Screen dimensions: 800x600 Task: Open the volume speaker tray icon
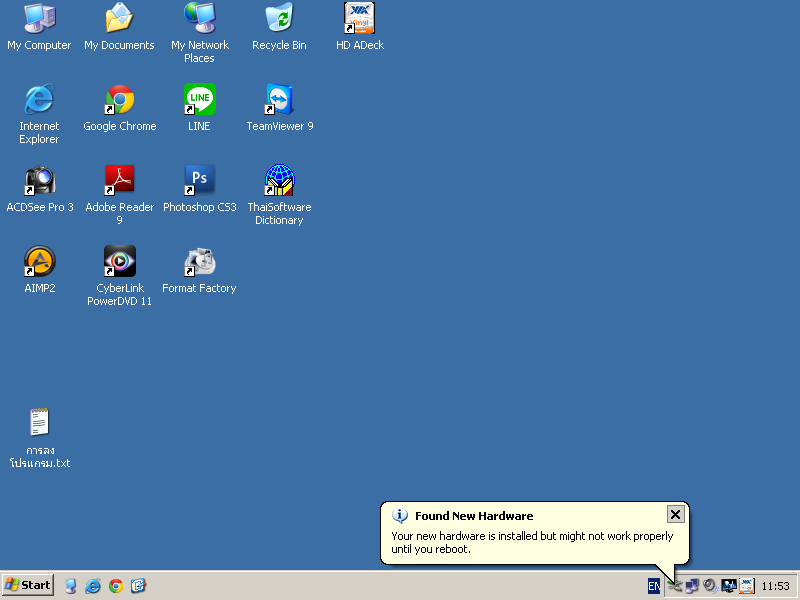coord(710,586)
